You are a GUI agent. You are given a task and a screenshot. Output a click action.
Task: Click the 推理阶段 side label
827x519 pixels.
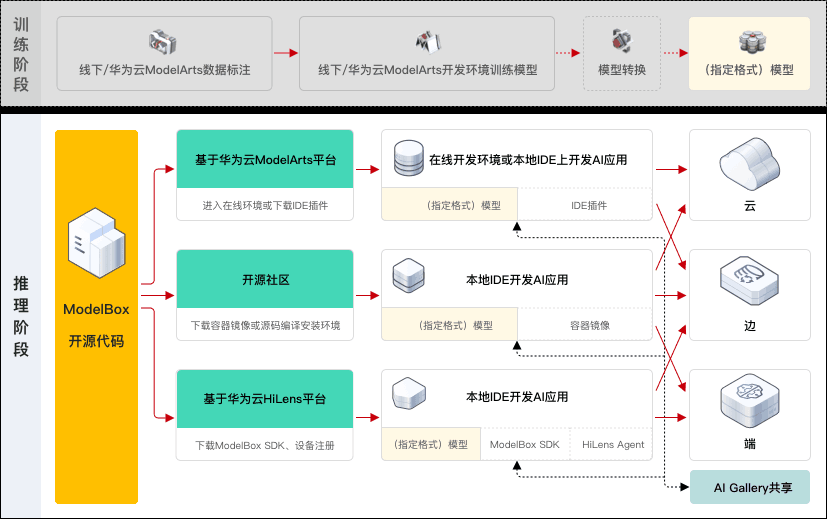(21, 316)
